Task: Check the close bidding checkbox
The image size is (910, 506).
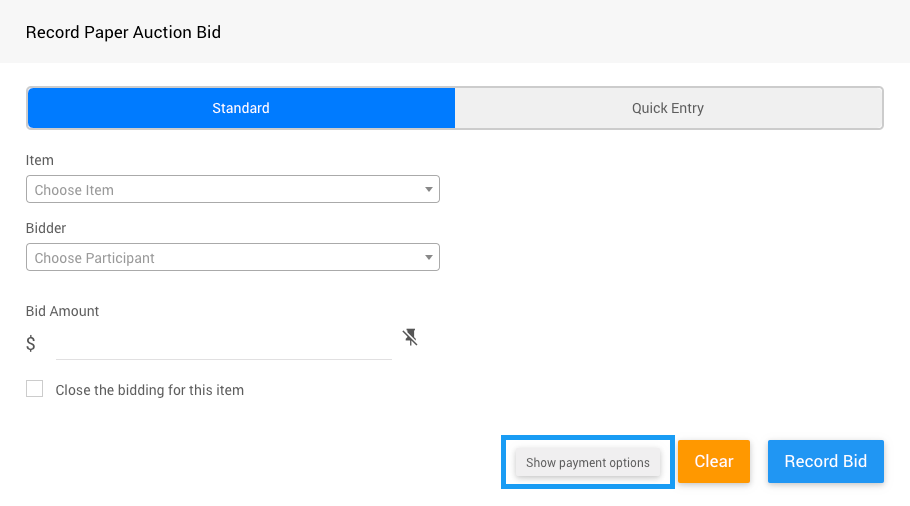Action: (x=35, y=389)
